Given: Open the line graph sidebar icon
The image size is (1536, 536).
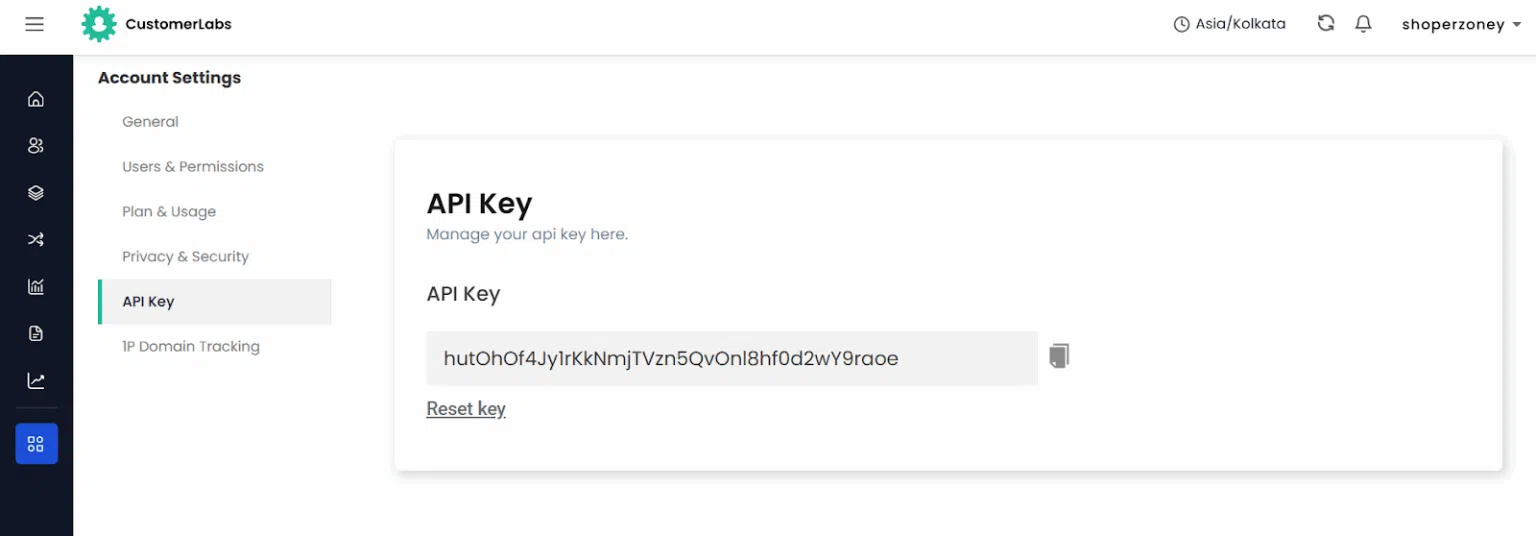Looking at the screenshot, I should (36, 381).
